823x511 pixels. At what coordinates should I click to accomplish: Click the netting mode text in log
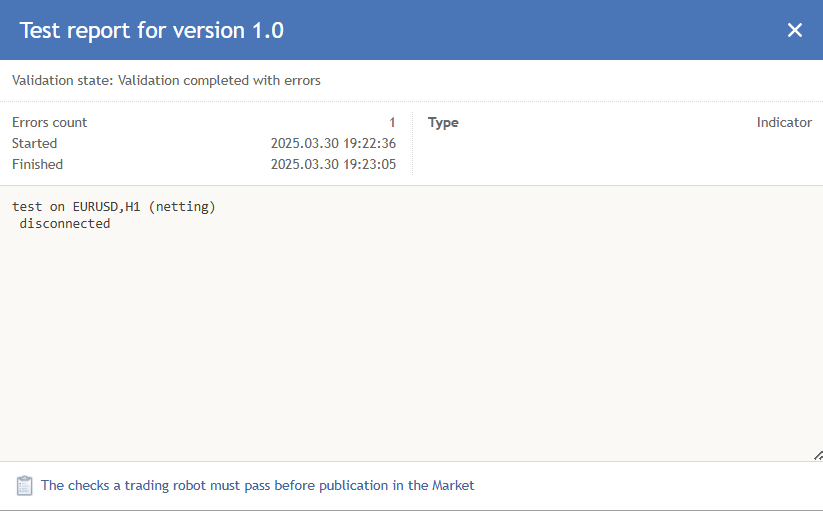[x=182, y=207]
